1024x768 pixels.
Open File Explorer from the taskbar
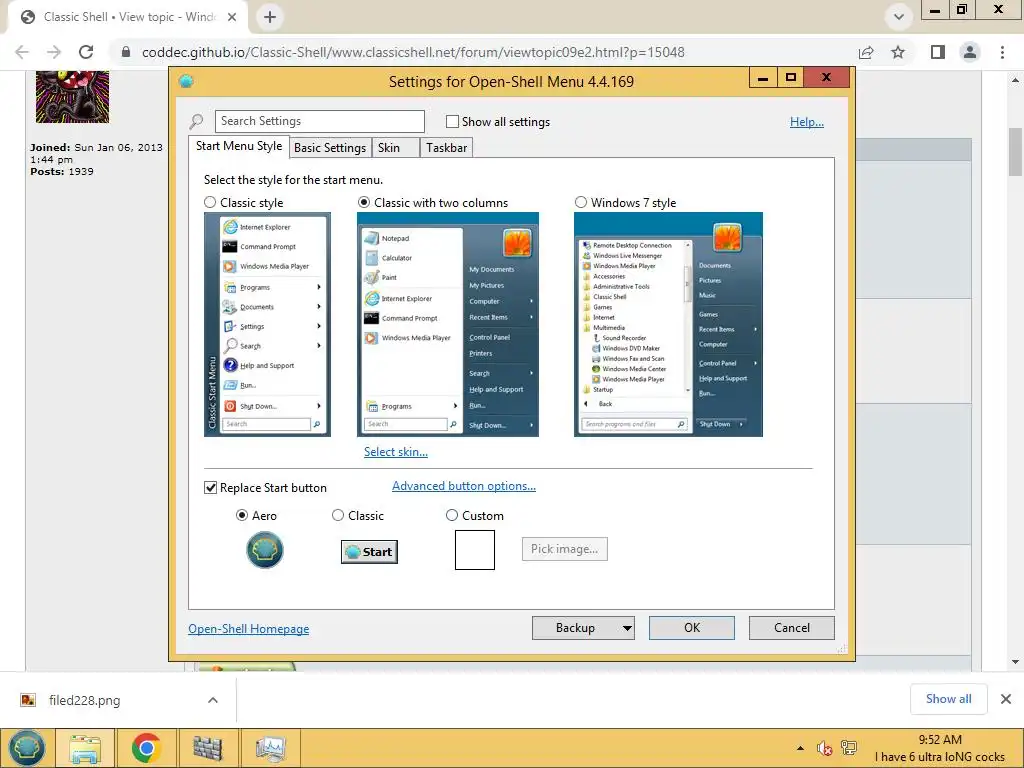pos(85,748)
